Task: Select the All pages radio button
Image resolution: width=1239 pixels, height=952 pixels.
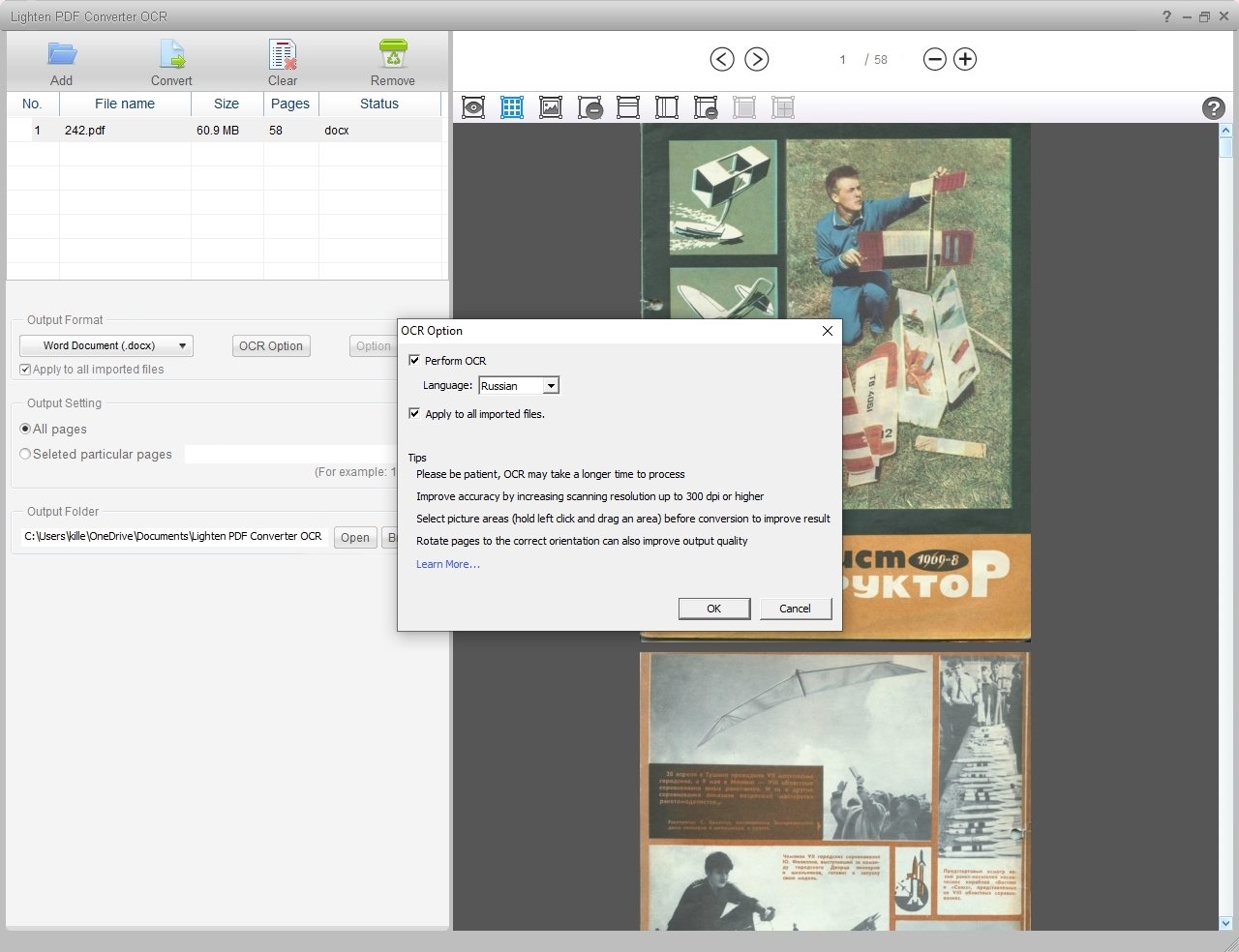Action: click(x=25, y=429)
